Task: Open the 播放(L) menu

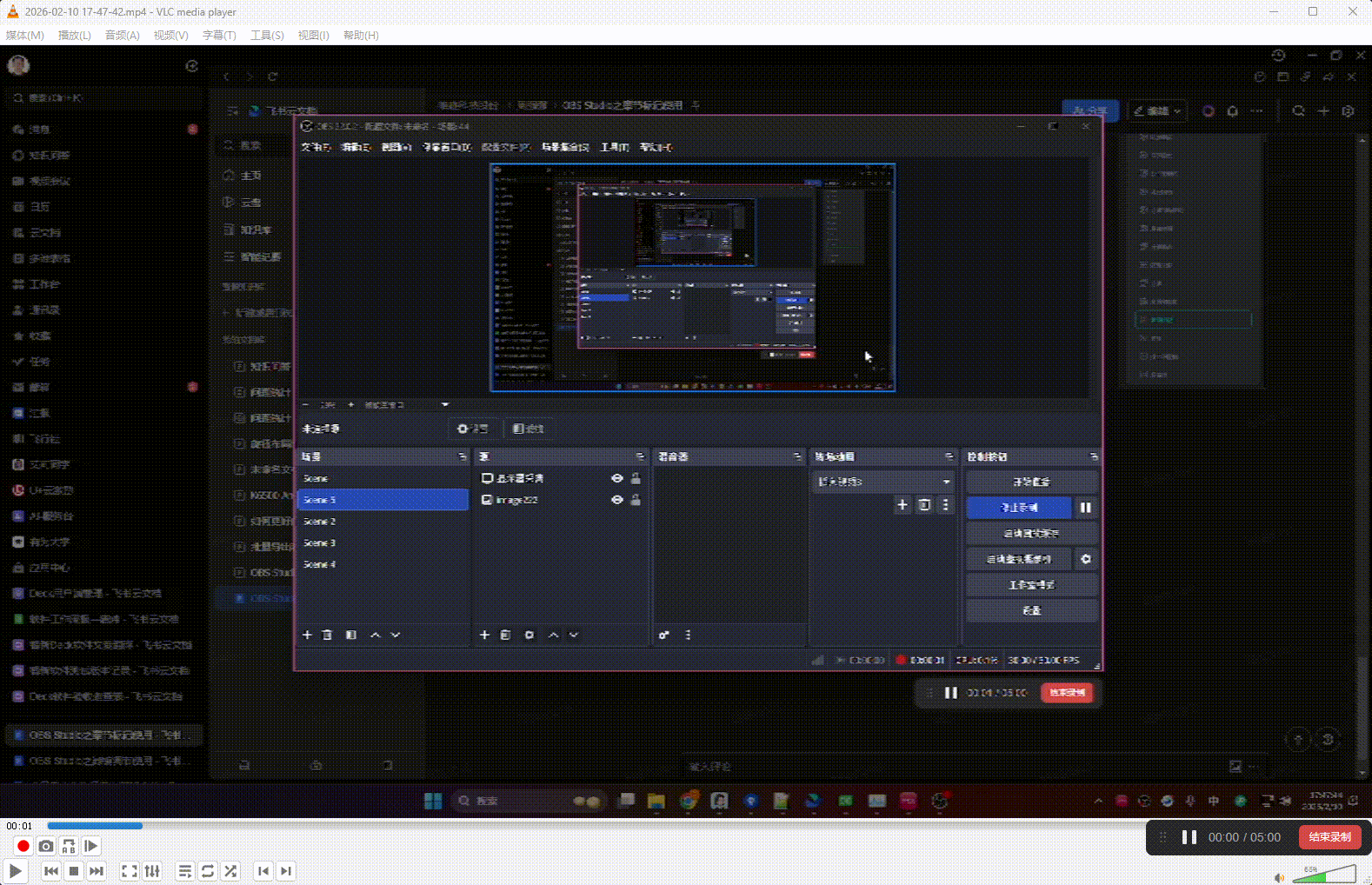Action: click(74, 36)
